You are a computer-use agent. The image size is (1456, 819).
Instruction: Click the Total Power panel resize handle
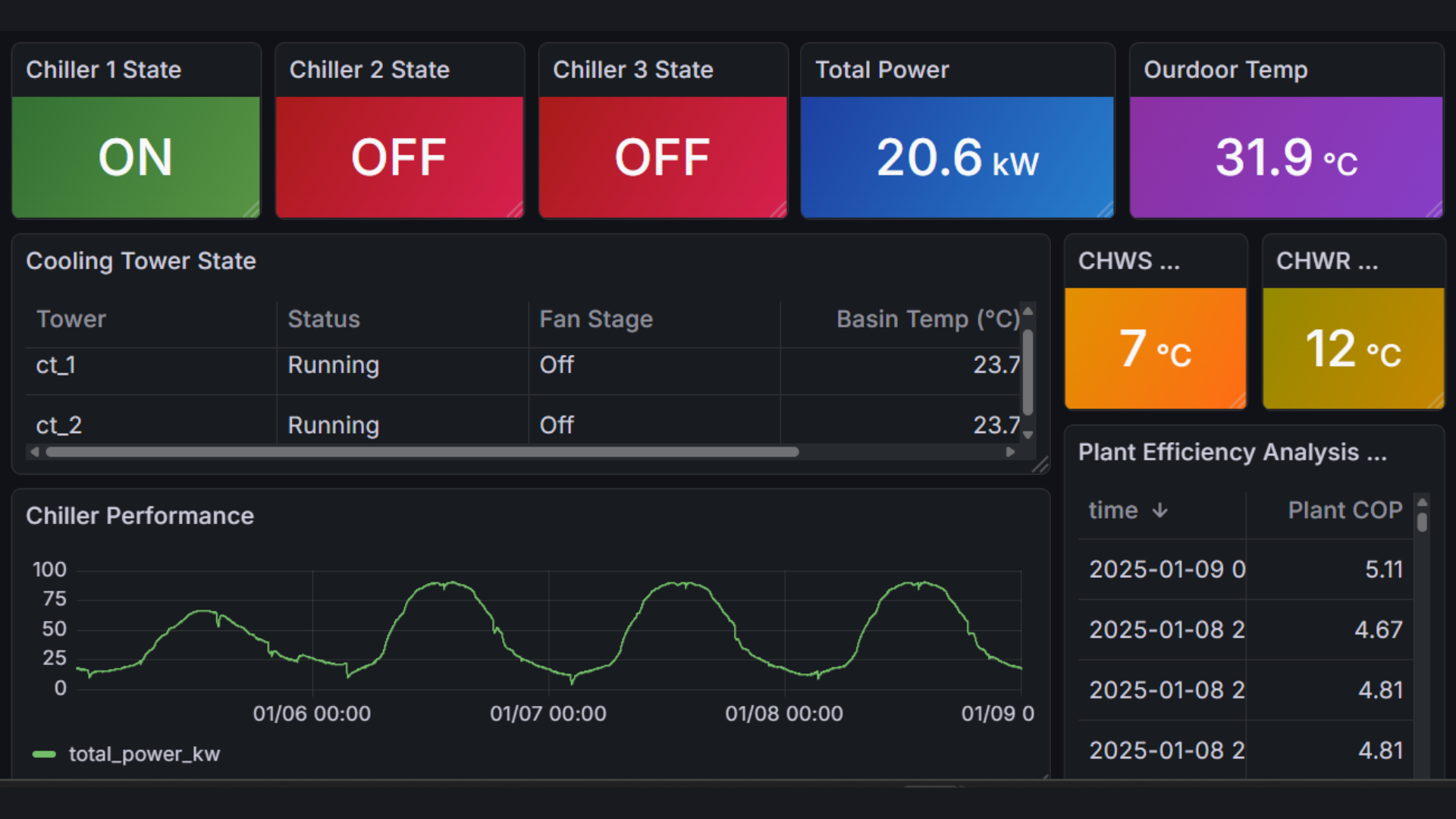[x=1106, y=210]
